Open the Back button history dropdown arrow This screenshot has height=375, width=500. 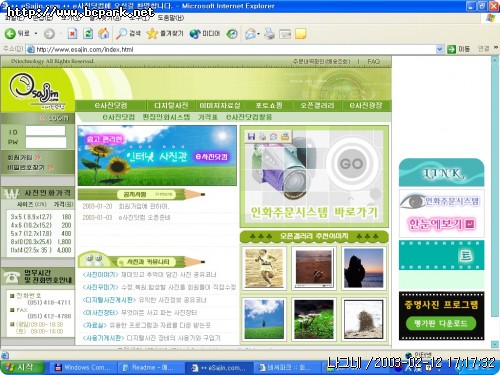pyautogui.click(x=36, y=34)
